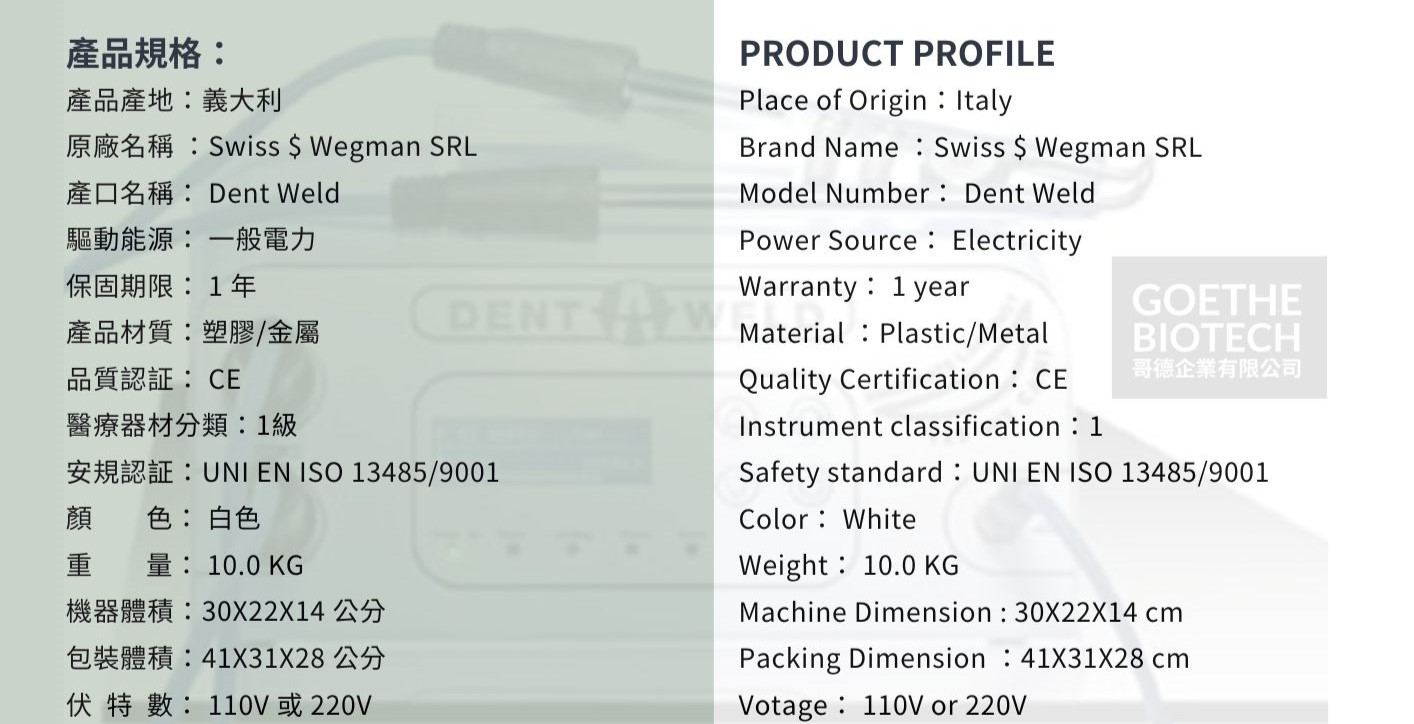Click the Warranty 1 year text
This screenshot has height=724, width=1414.
pyautogui.click(x=854, y=287)
